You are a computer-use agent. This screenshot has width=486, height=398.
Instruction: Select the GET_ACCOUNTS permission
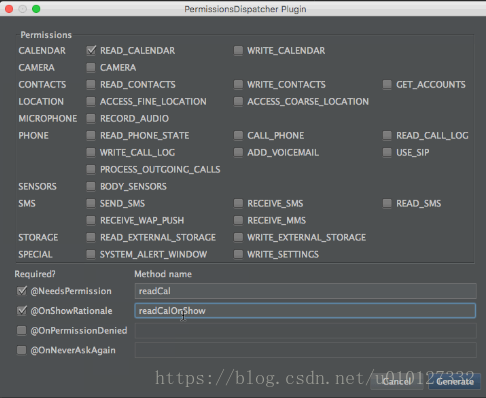(x=387, y=84)
